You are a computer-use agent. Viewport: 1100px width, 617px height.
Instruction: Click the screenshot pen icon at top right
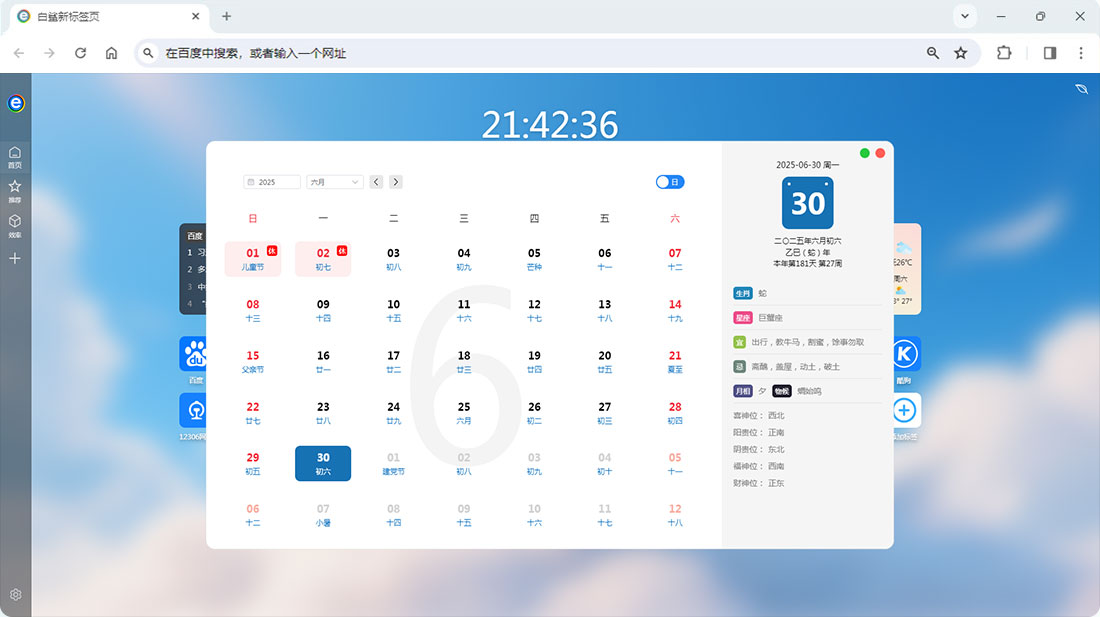(1081, 89)
